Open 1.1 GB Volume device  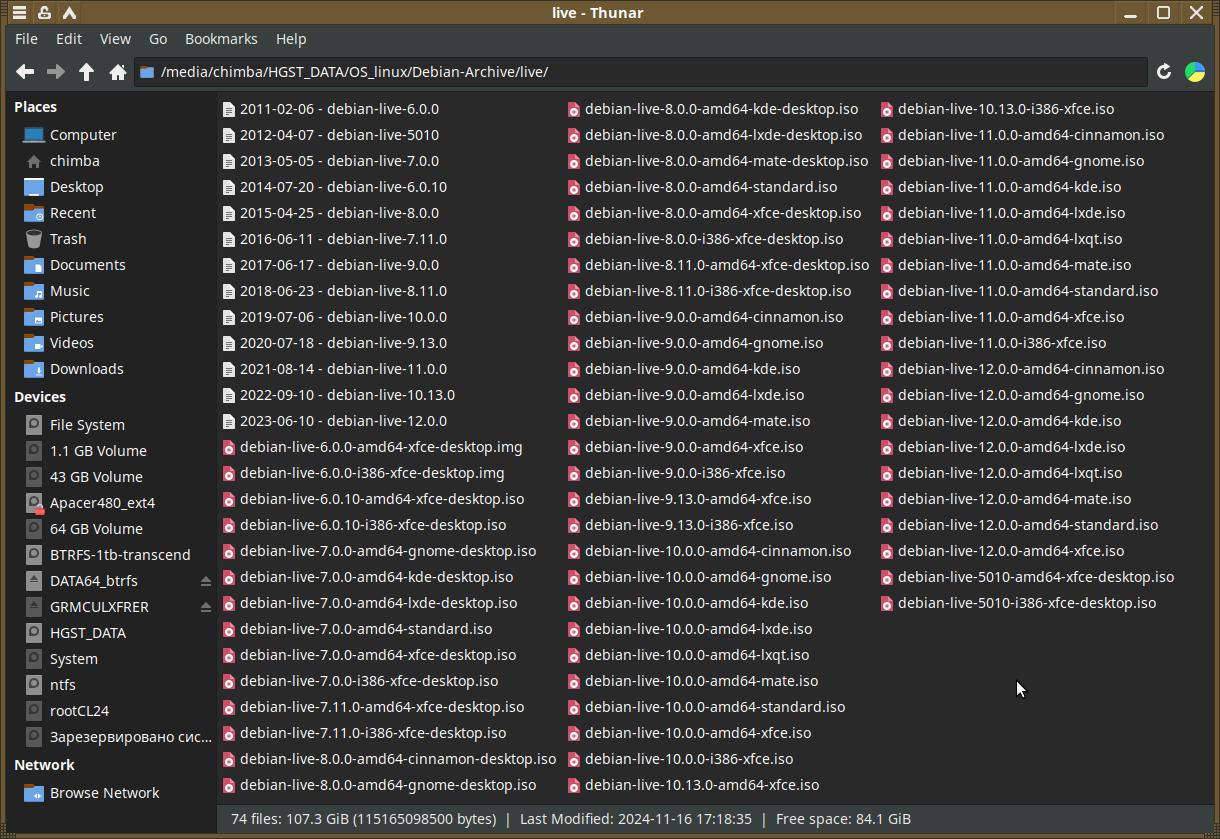tap(86, 451)
